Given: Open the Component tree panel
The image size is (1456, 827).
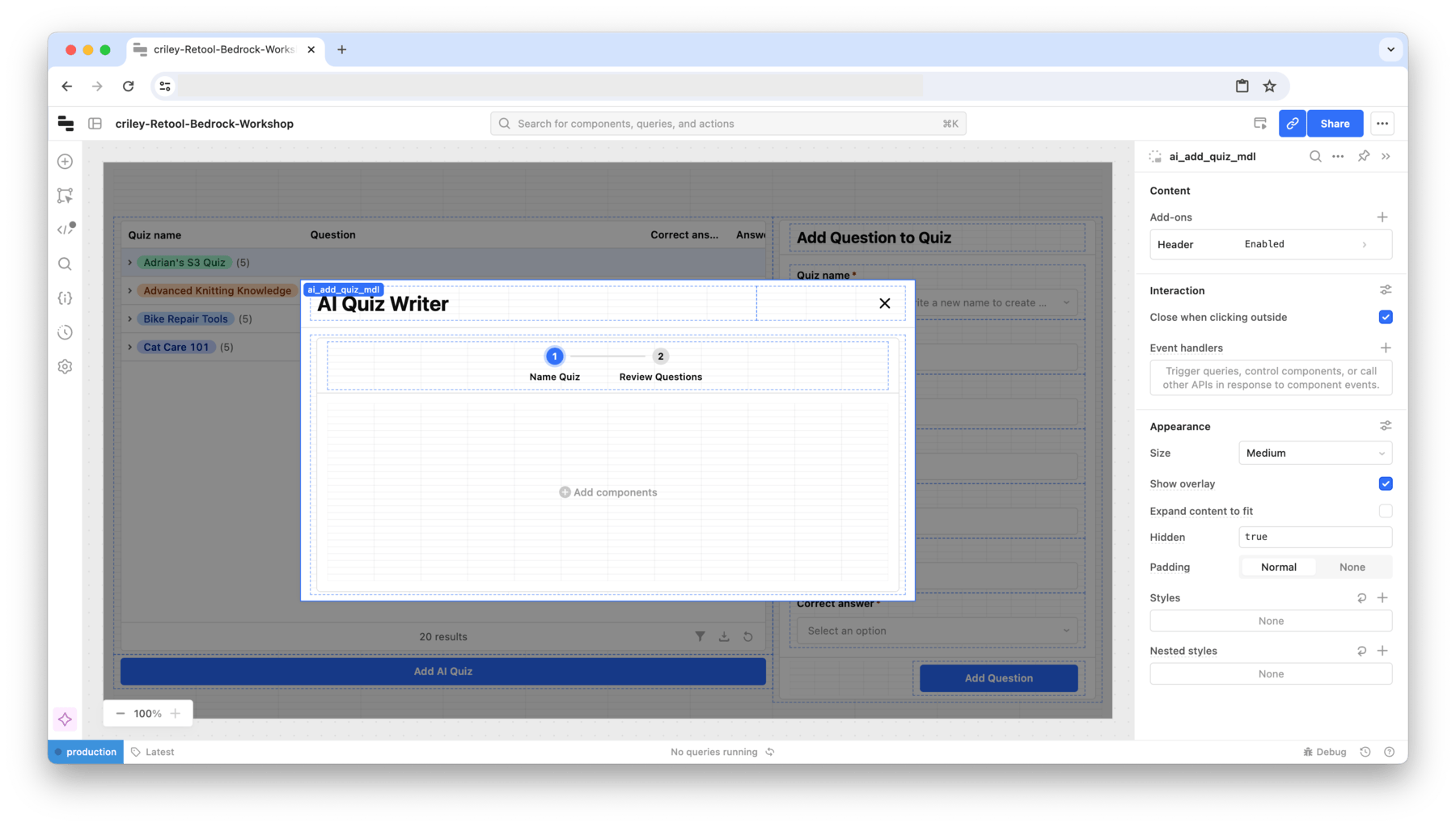Looking at the screenshot, I should pos(66,196).
